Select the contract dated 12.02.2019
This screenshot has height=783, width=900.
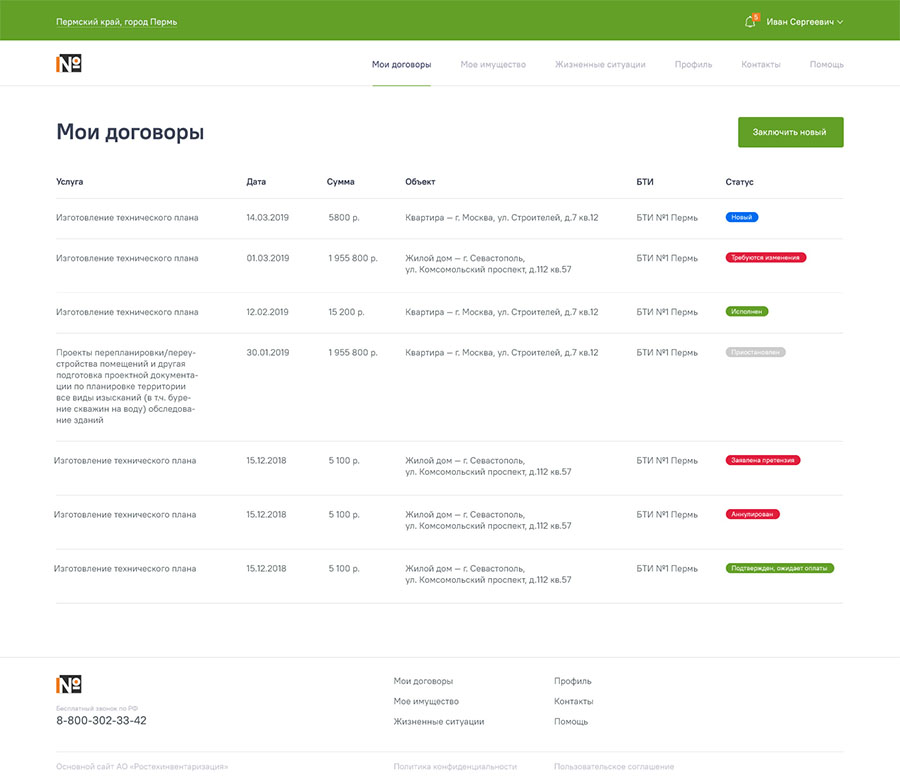click(267, 312)
